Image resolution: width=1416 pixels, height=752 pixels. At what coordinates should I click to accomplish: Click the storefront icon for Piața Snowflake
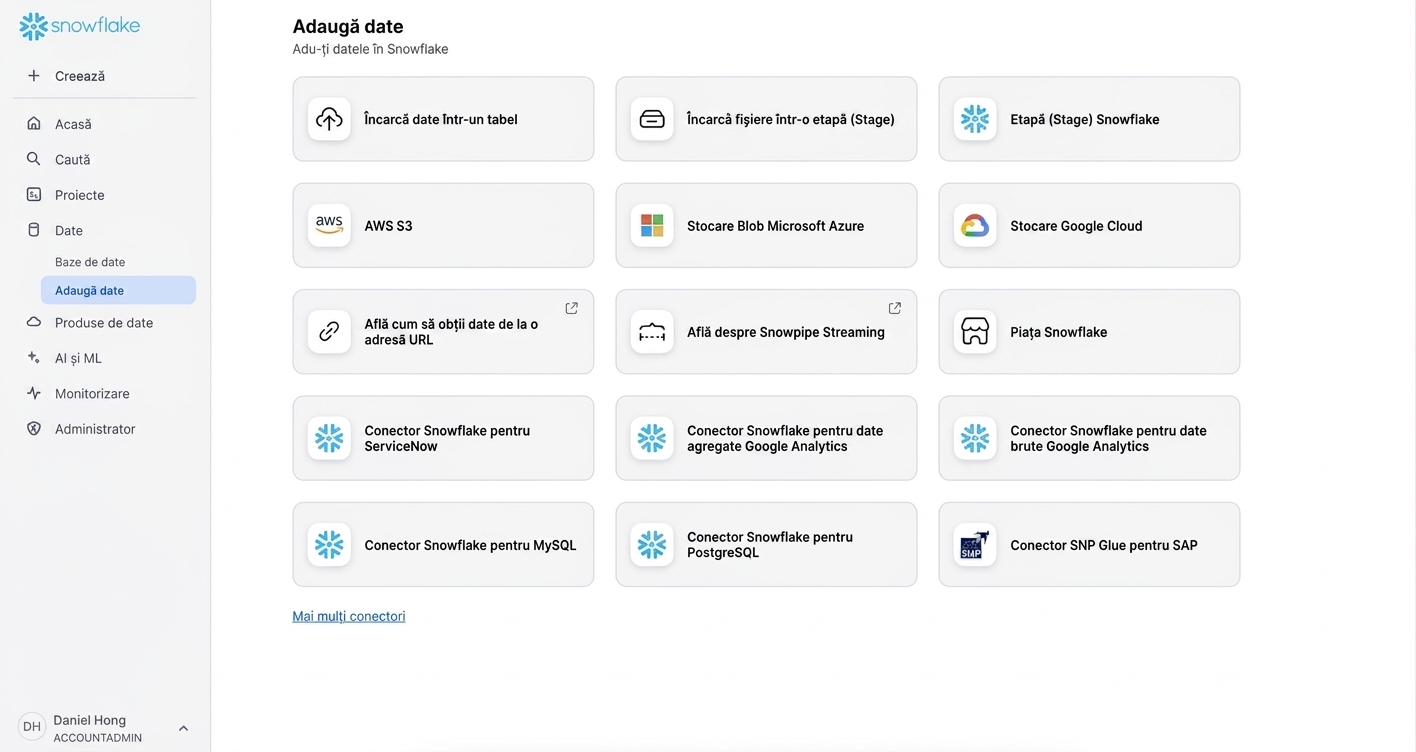[x=975, y=332]
